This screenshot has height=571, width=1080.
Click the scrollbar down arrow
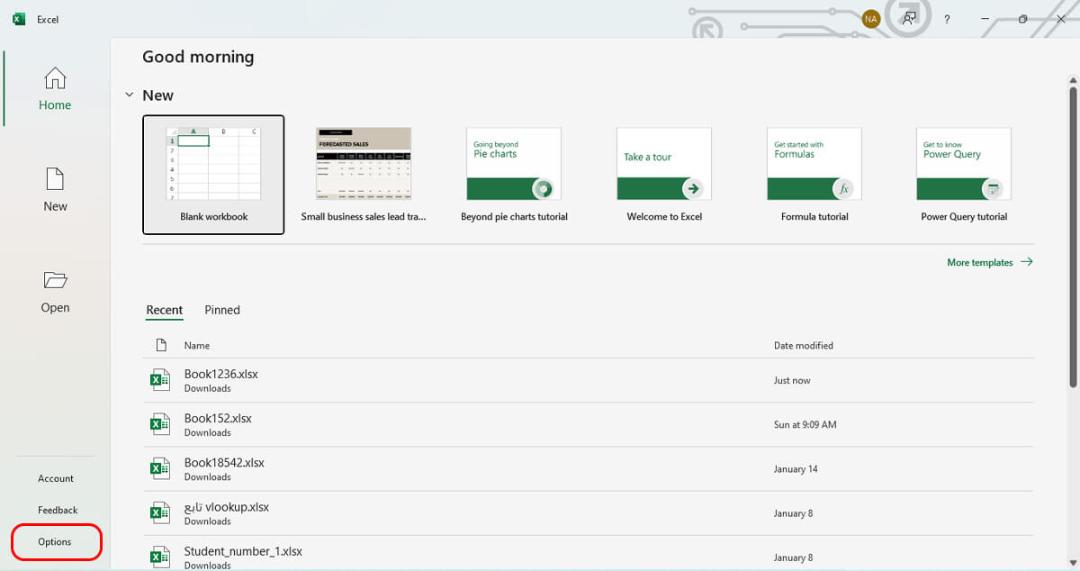(x=1072, y=563)
